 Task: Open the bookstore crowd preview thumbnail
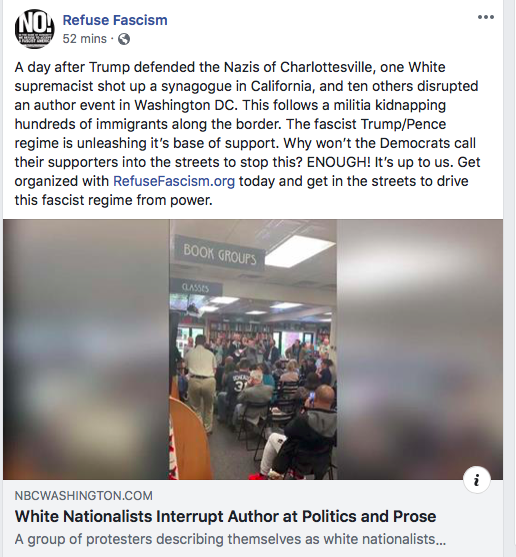pos(253,350)
